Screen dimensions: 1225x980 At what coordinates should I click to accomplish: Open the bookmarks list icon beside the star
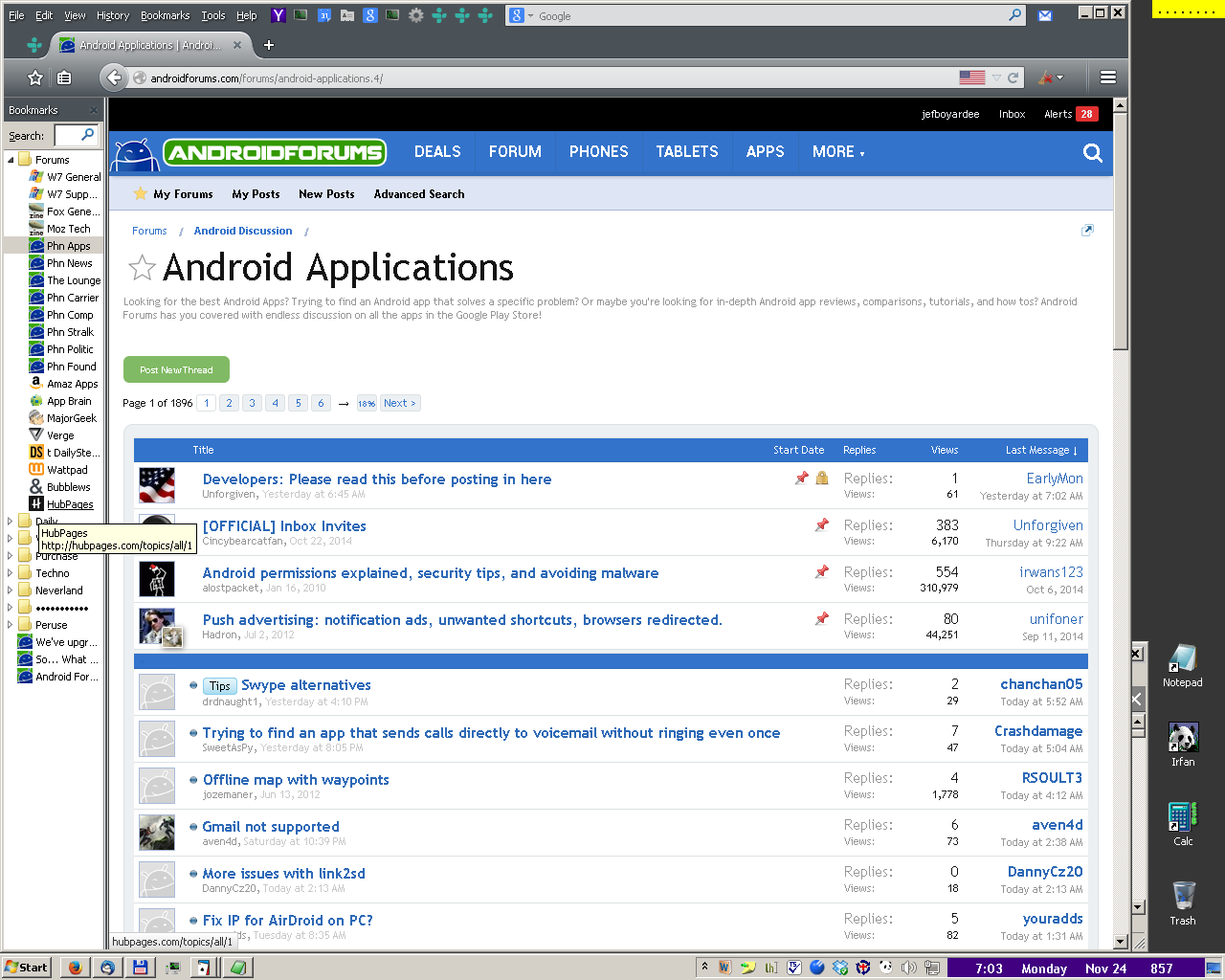64,78
